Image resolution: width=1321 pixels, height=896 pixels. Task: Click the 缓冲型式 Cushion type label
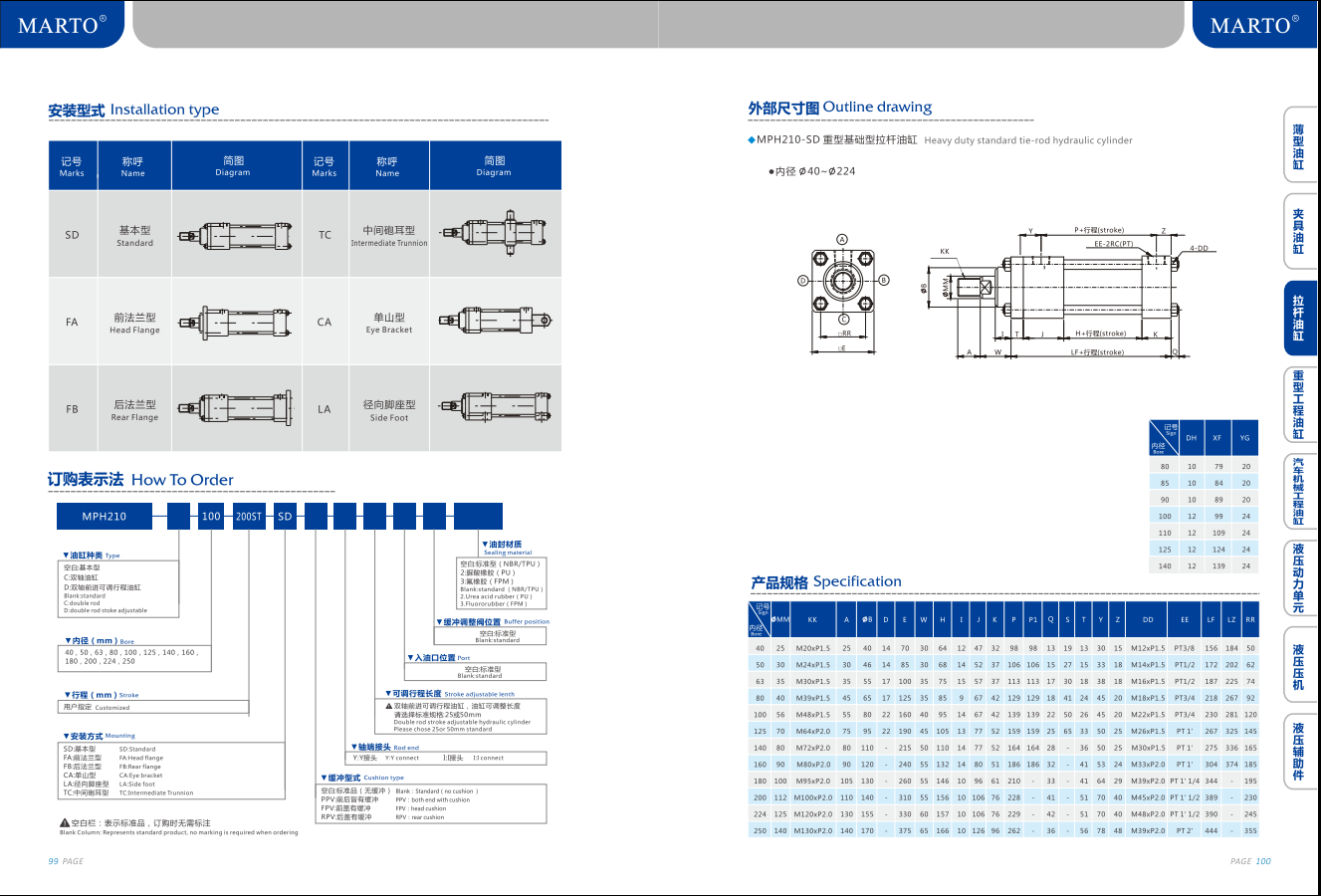[362, 778]
